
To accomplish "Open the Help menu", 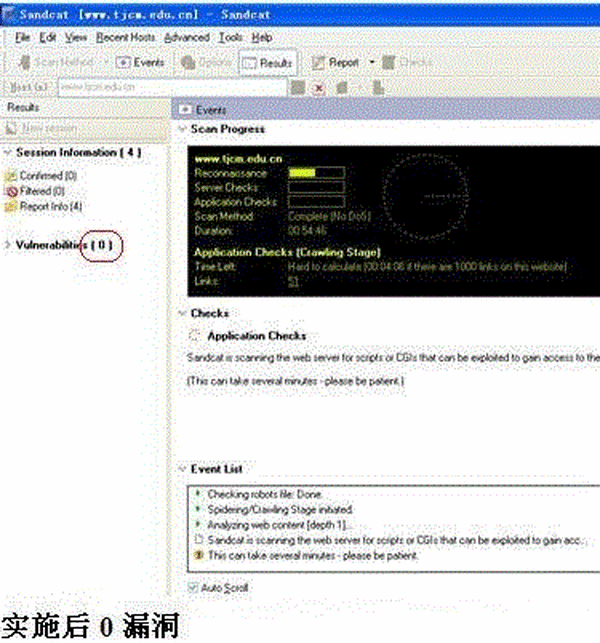I will coord(262,38).
